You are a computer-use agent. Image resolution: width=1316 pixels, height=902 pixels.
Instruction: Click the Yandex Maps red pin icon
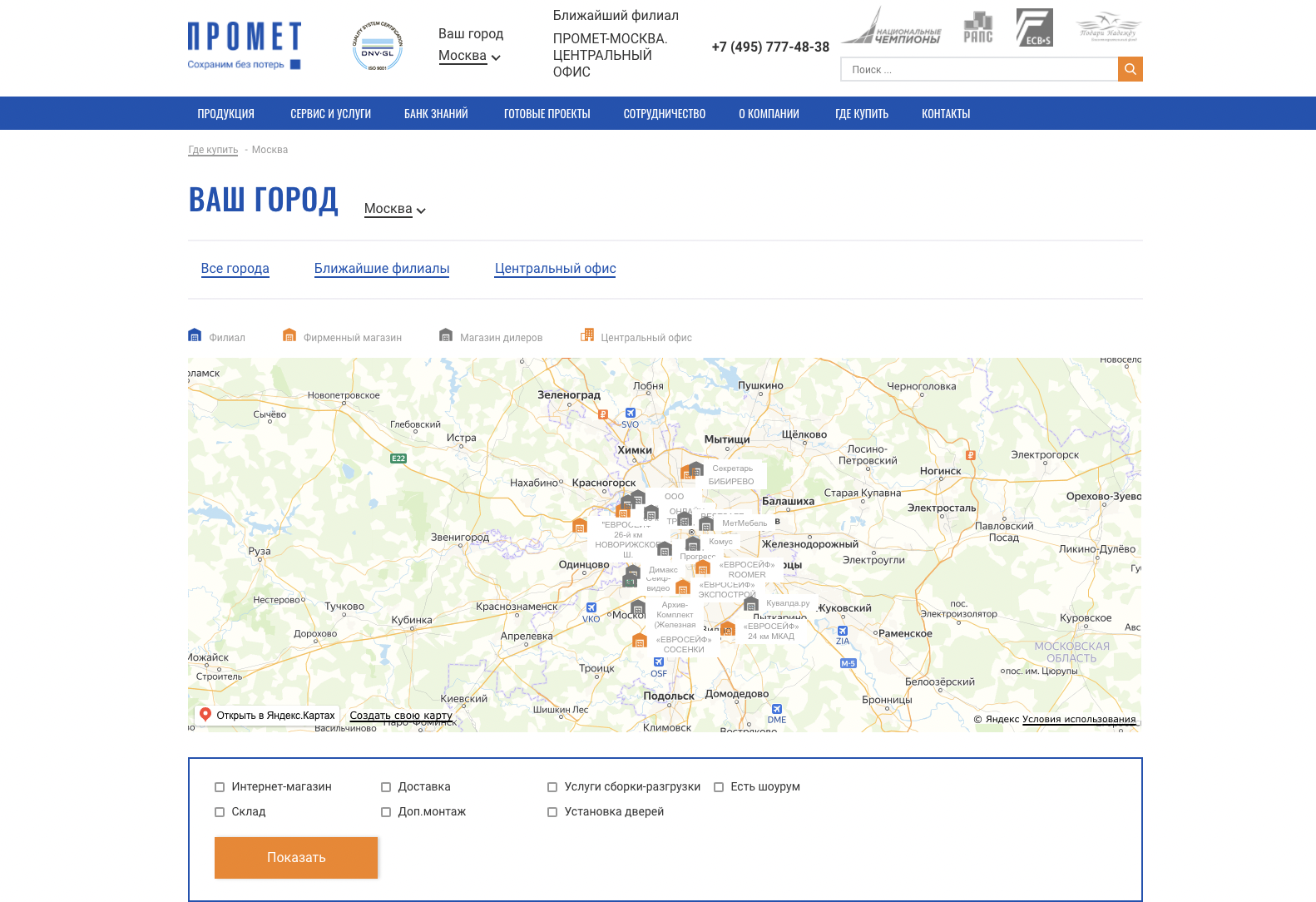(205, 714)
